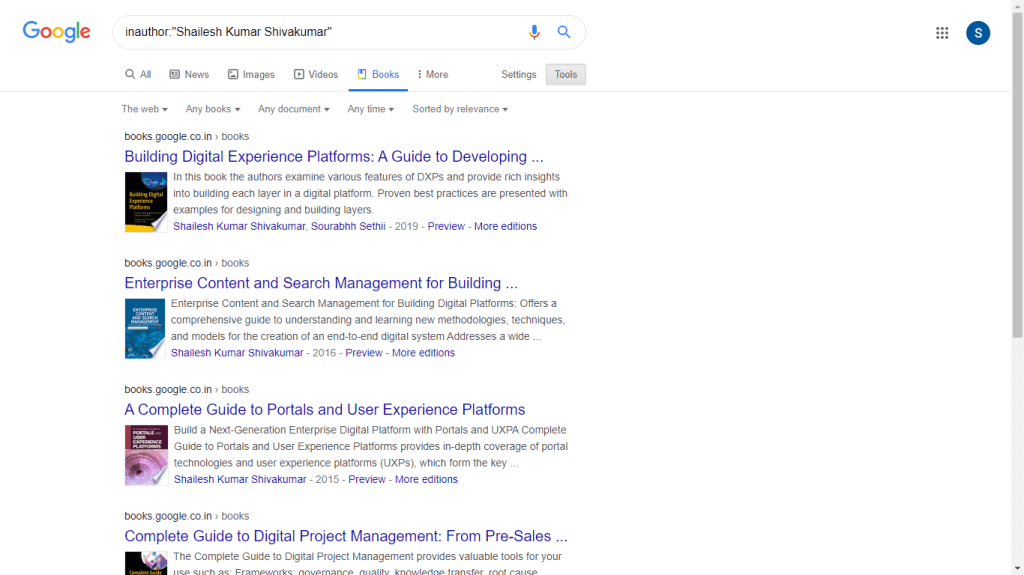The height and width of the screenshot is (575, 1024).
Task: Open the Google apps grid
Action: 942,33
